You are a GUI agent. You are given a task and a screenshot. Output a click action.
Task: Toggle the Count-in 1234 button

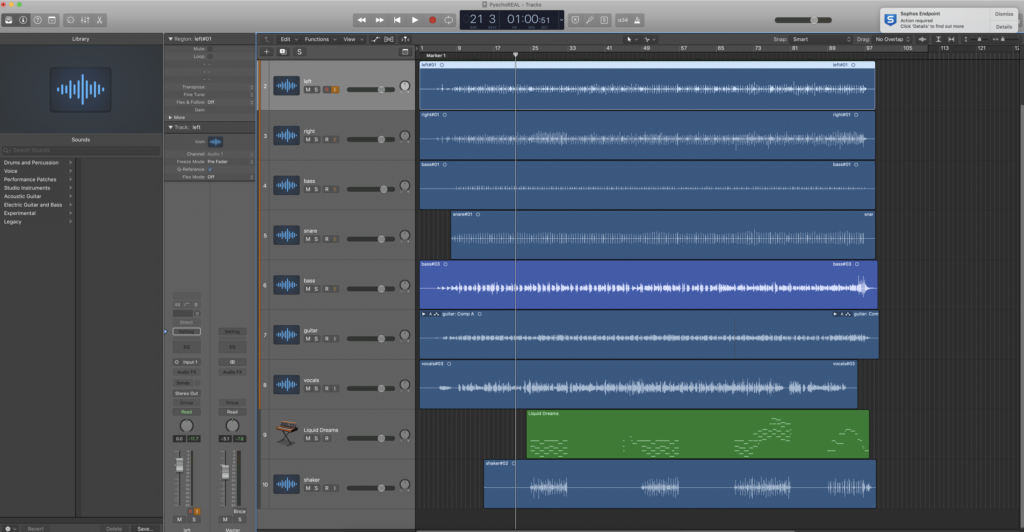[622, 20]
